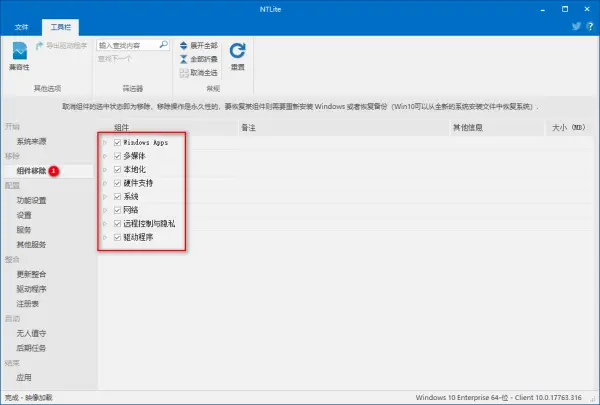600x405 pixels.
Task: Uncheck the 系统 component checkbox
Action: [117, 196]
